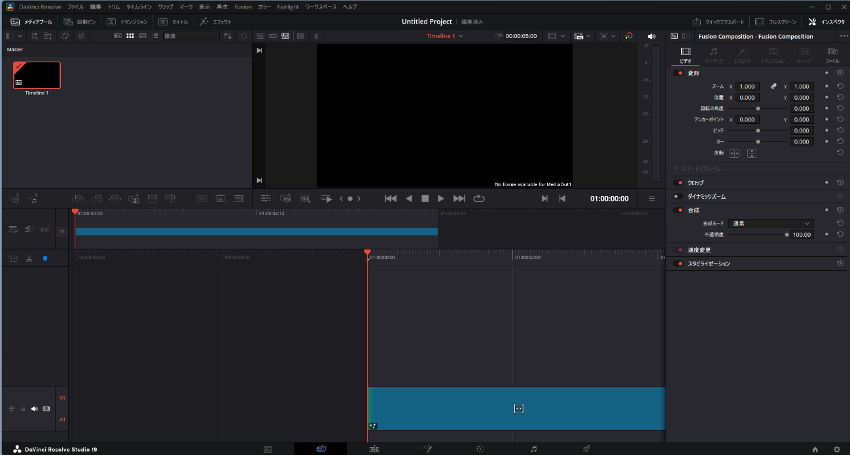850x456 pixels.
Task: Open the メディアプール panel
Action: tap(31, 21)
